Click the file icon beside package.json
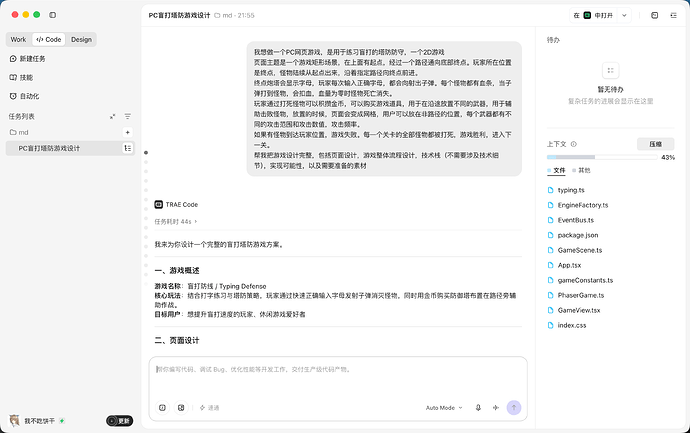690x433 pixels. coord(550,235)
